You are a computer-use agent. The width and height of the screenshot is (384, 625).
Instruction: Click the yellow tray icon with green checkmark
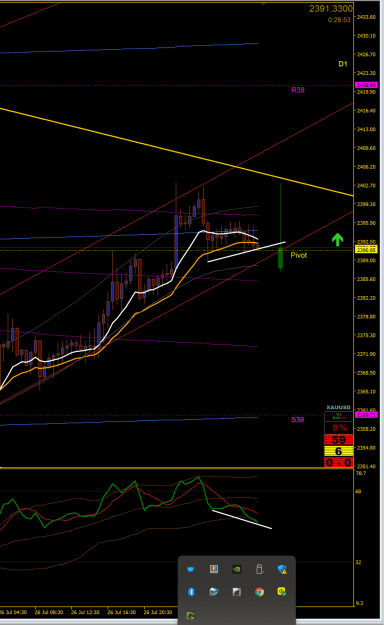282,592
